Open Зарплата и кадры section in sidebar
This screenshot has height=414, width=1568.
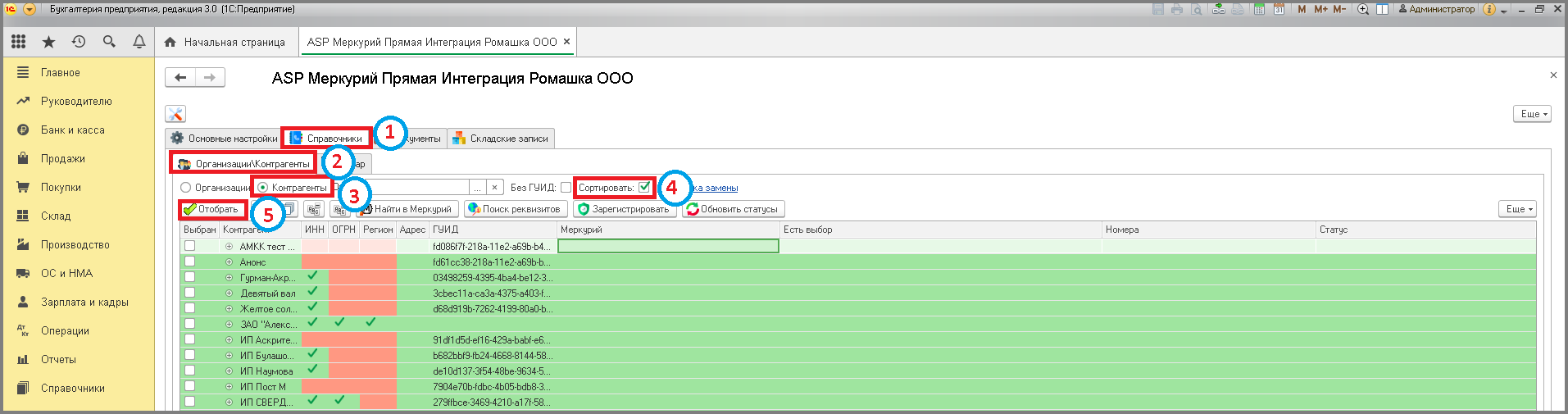point(84,302)
